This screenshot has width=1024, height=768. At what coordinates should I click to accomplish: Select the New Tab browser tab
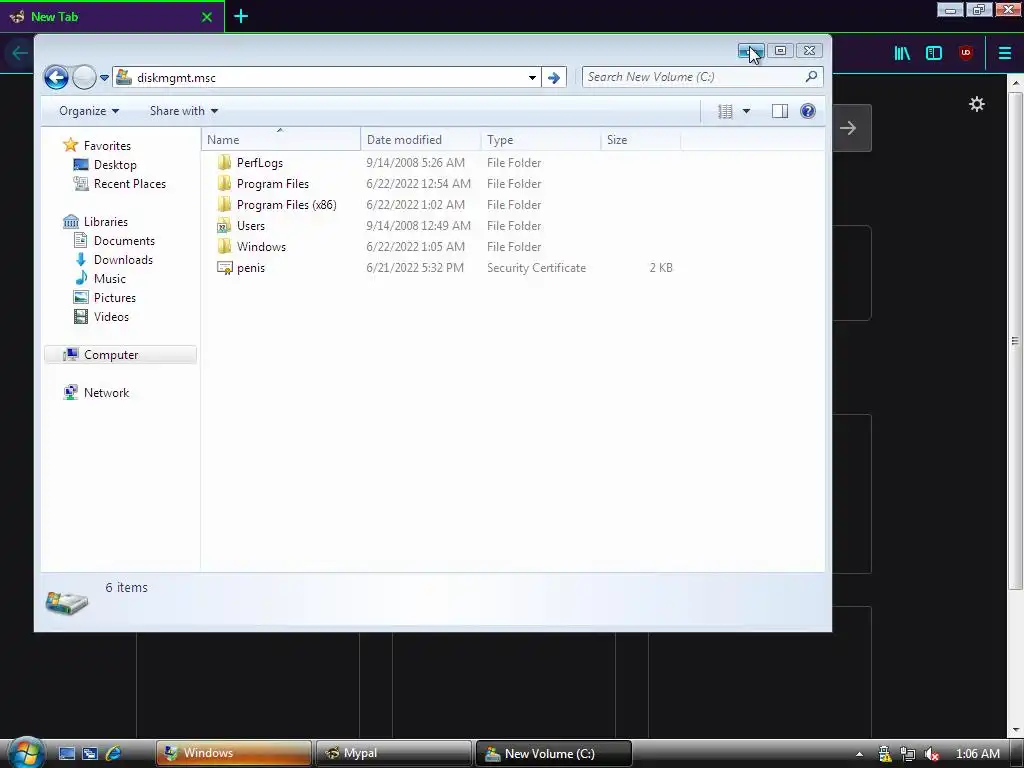click(112, 16)
